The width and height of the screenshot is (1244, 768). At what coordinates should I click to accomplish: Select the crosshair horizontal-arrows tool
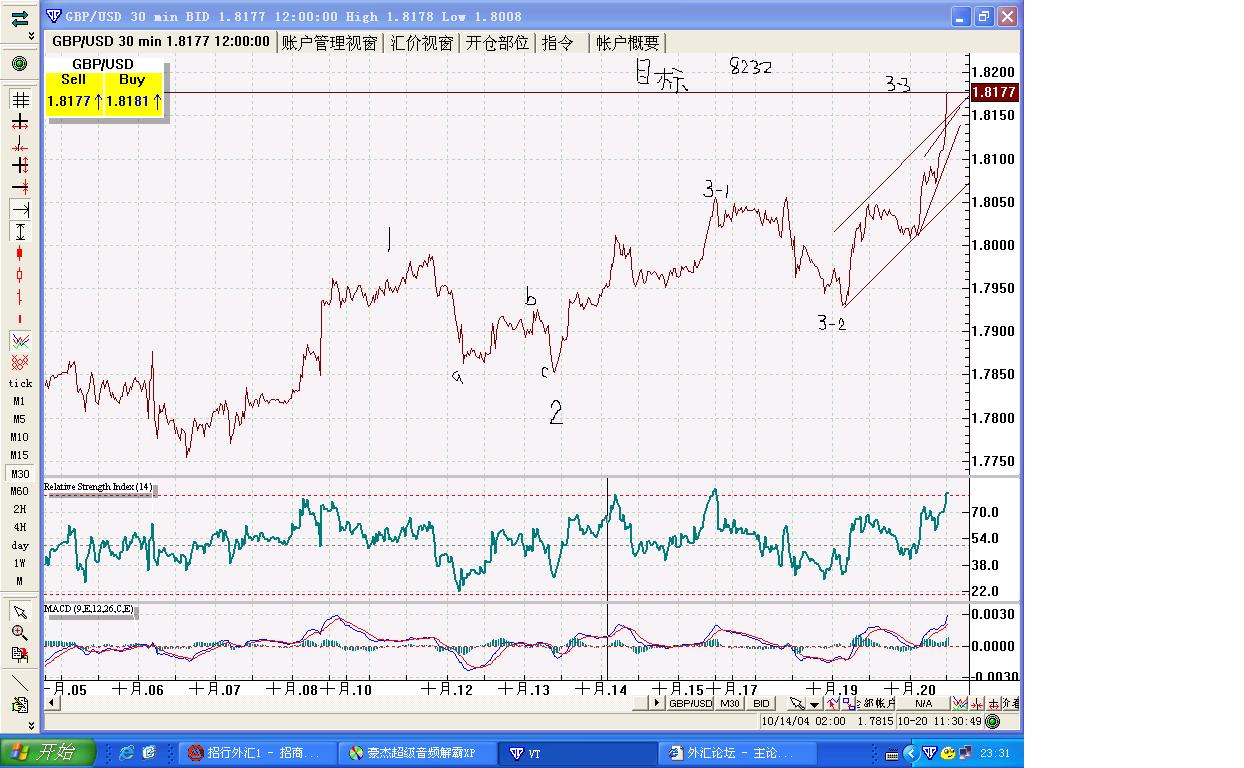(x=20, y=122)
